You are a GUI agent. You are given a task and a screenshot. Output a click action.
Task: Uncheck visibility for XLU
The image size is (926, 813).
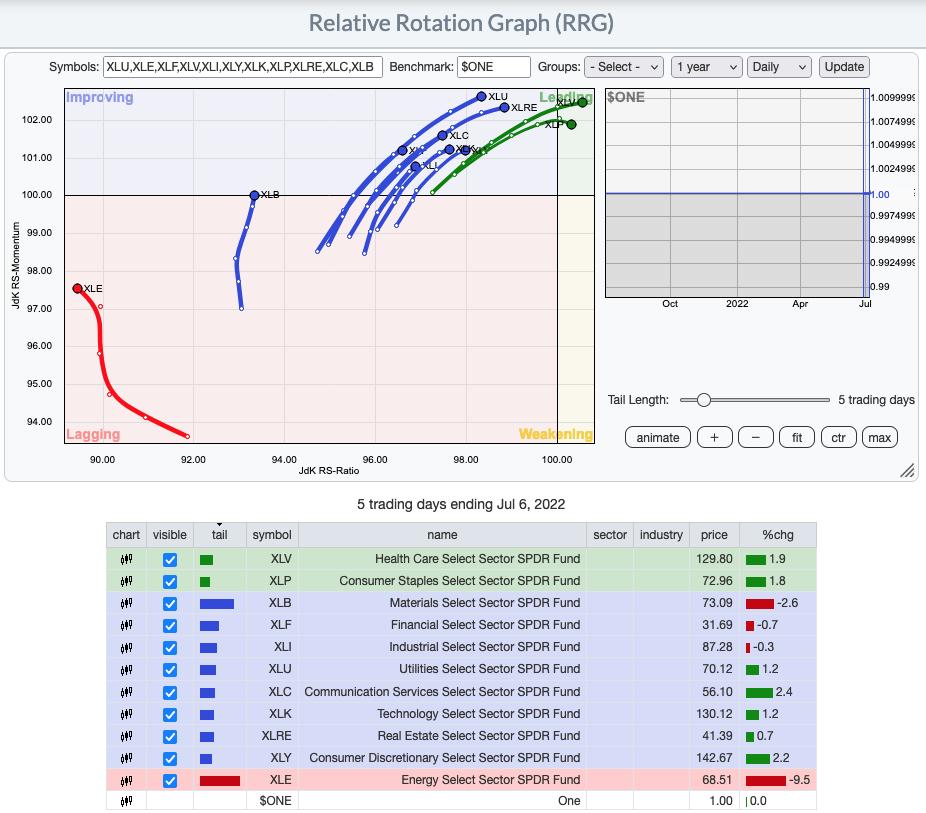[169, 670]
